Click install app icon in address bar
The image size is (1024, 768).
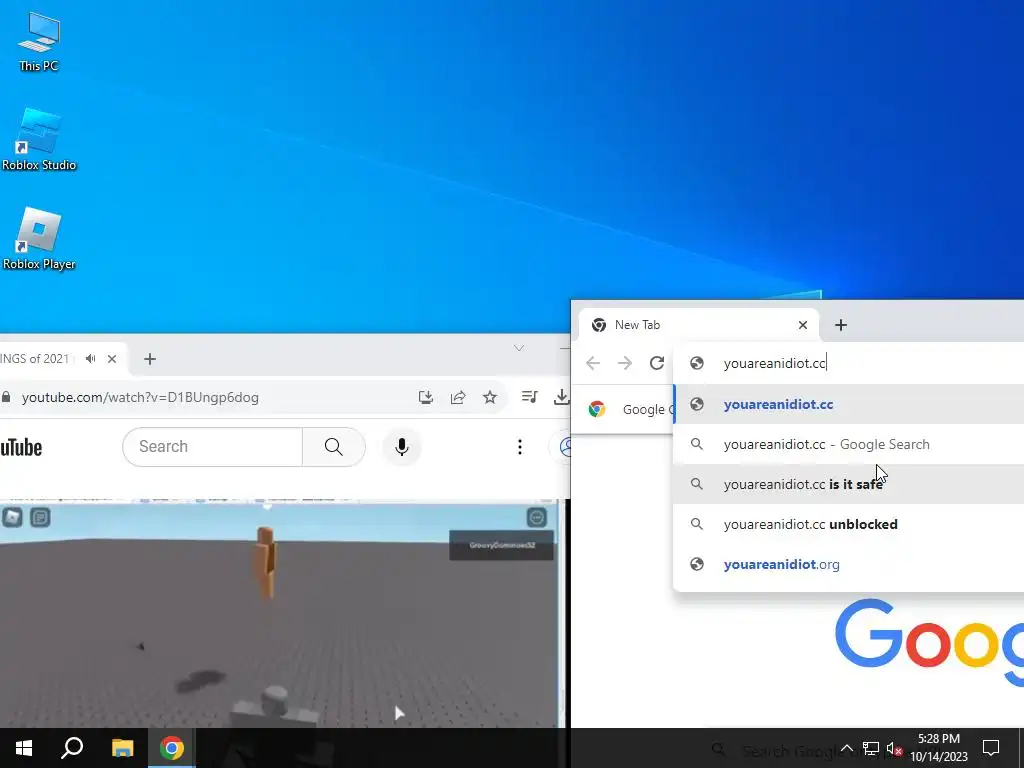point(426,397)
